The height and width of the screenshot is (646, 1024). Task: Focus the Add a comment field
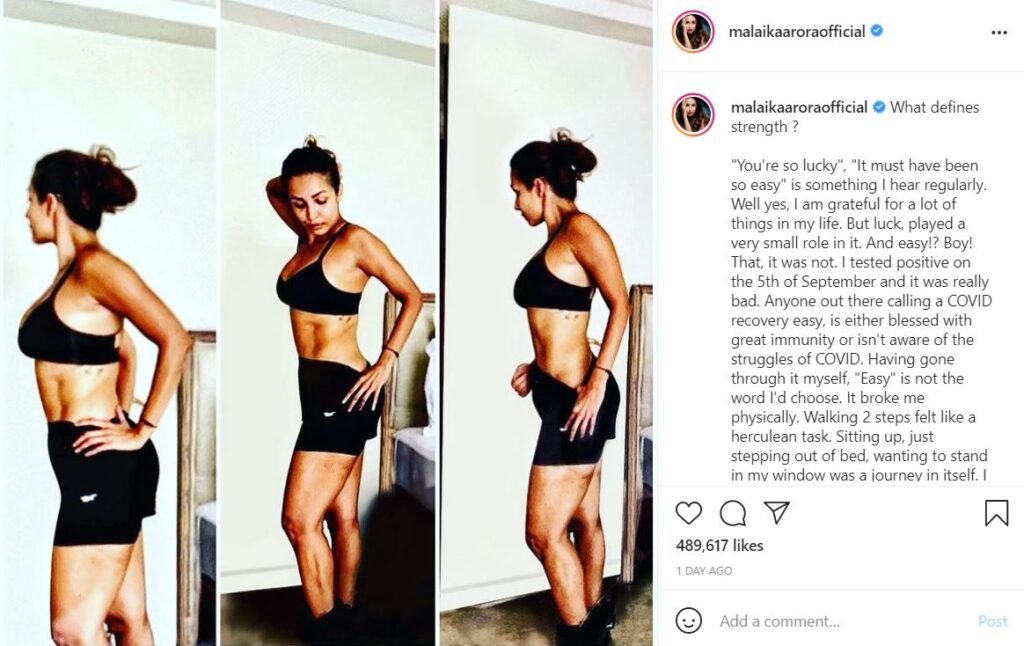(x=842, y=621)
